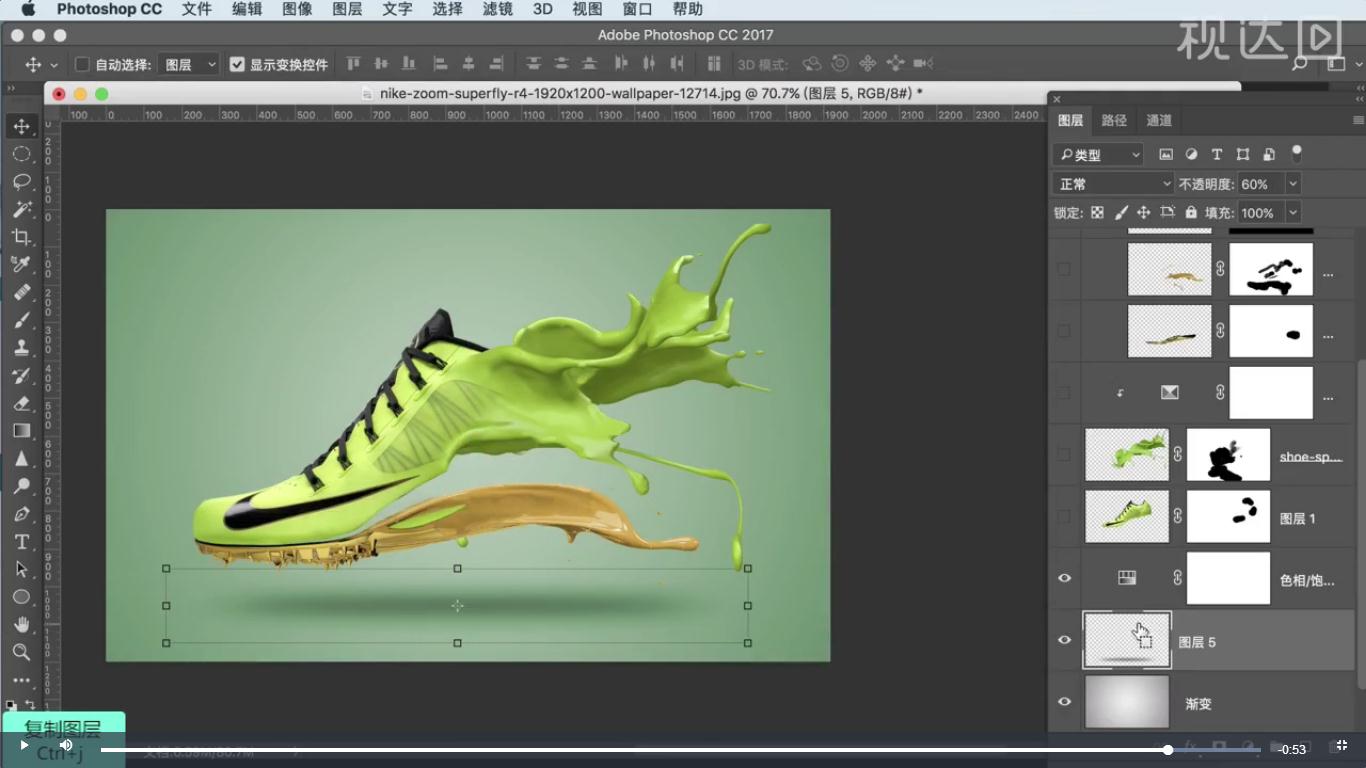Viewport: 1366px width, 768px height.
Task: Open the 文件 menu
Action: tap(197, 9)
